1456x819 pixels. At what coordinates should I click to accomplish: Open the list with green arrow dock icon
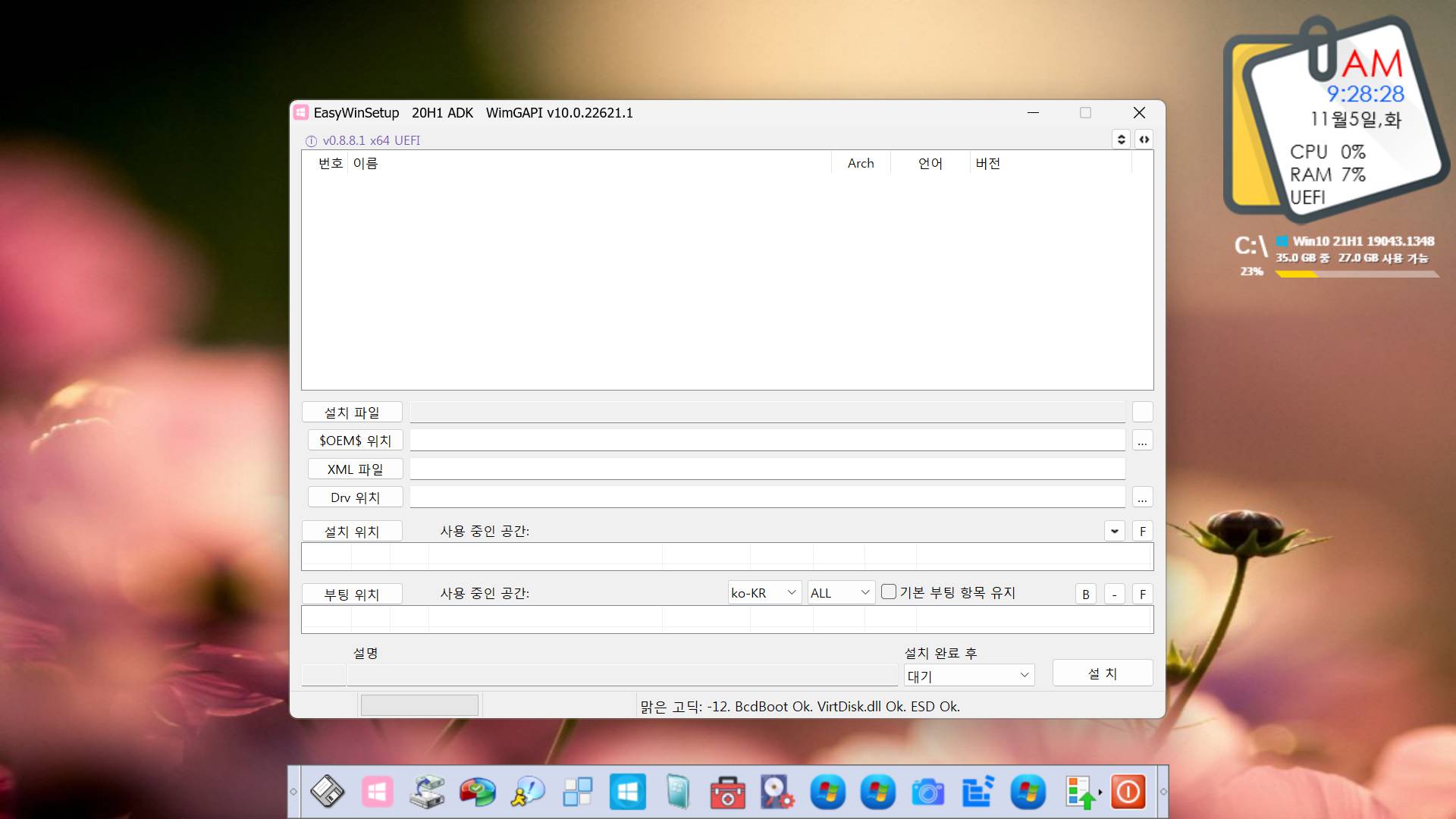[x=1081, y=792]
